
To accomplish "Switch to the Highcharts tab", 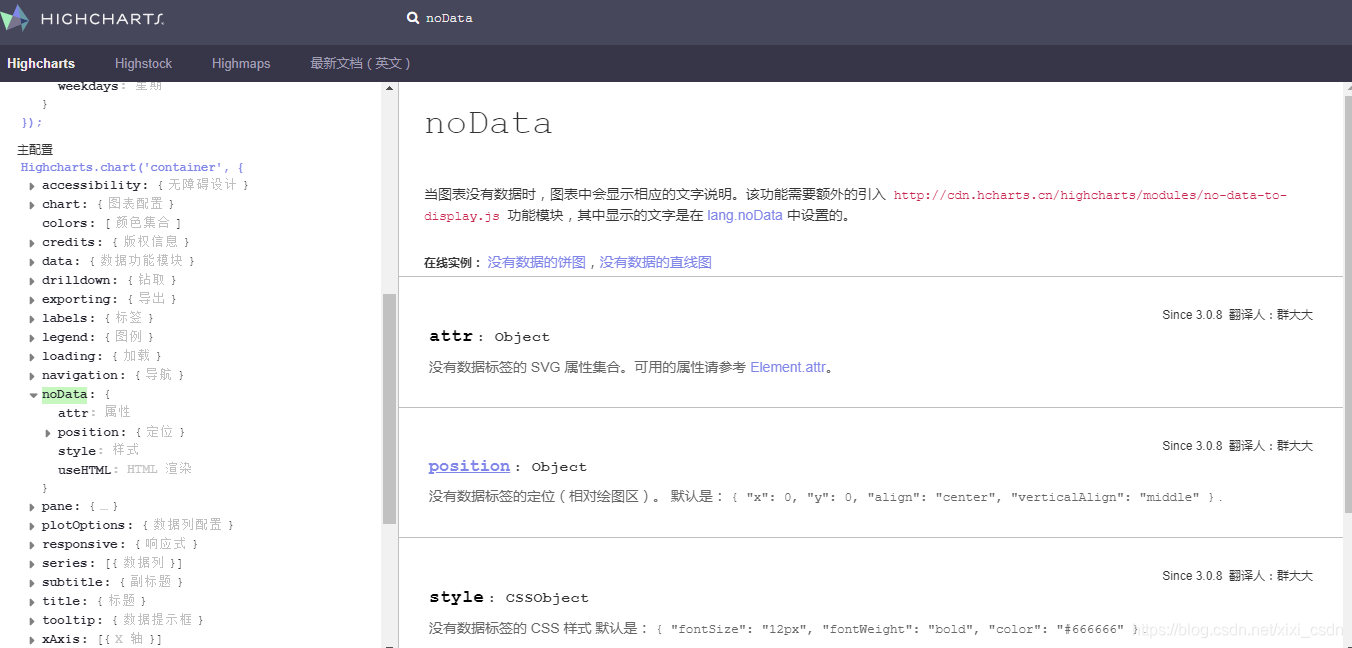I will (41, 63).
